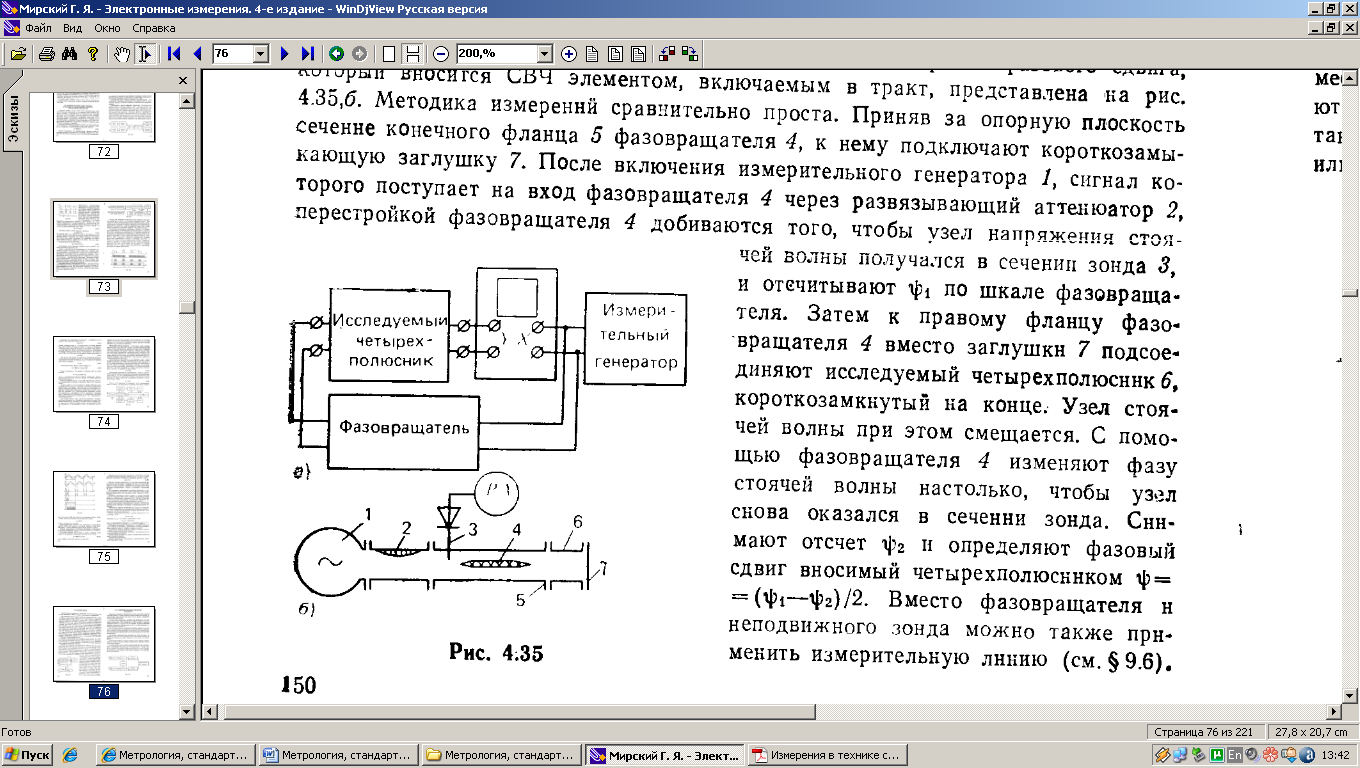This screenshot has height=768, width=1360.
Task: Switch to the Метрология folder taskbar window
Action: coord(500,755)
